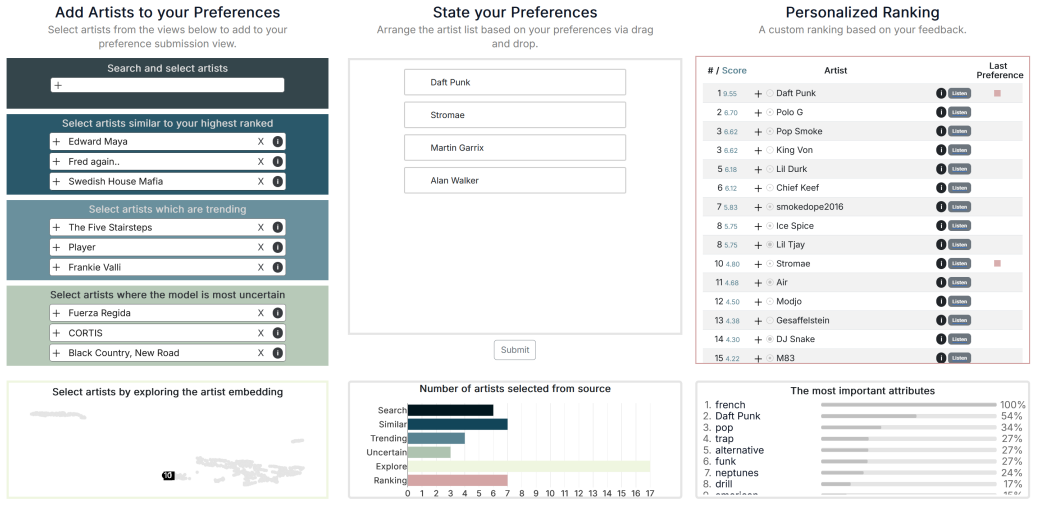This screenshot has width=1037, height=505.
Task: Select the 'neptunes' attribute row
Action: point(865,473)
